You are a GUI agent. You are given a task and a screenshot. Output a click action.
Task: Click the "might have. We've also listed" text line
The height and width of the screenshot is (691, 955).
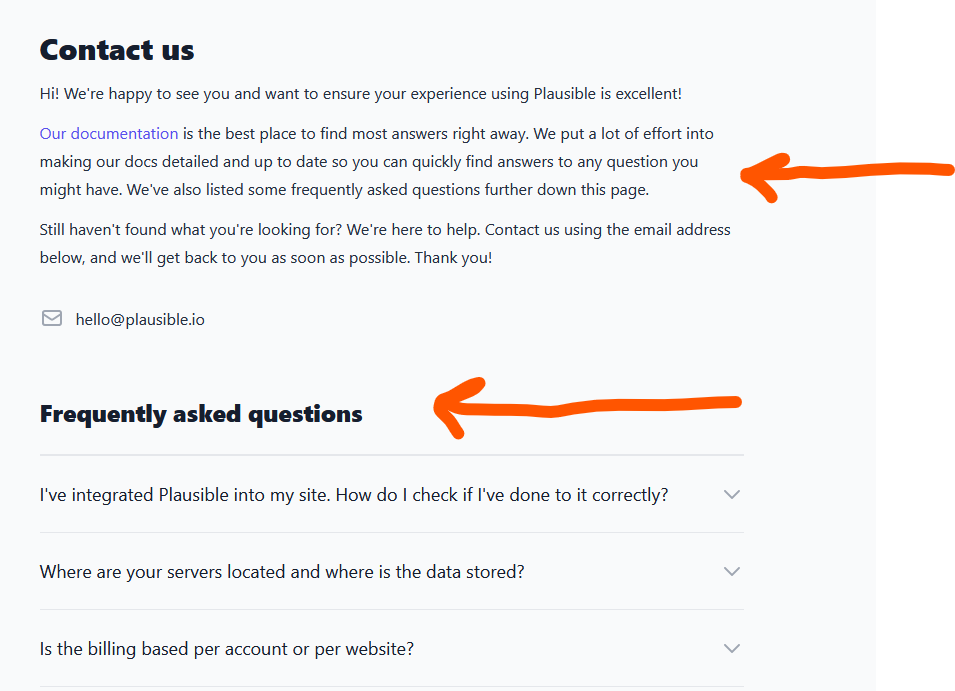click(344, 190)
